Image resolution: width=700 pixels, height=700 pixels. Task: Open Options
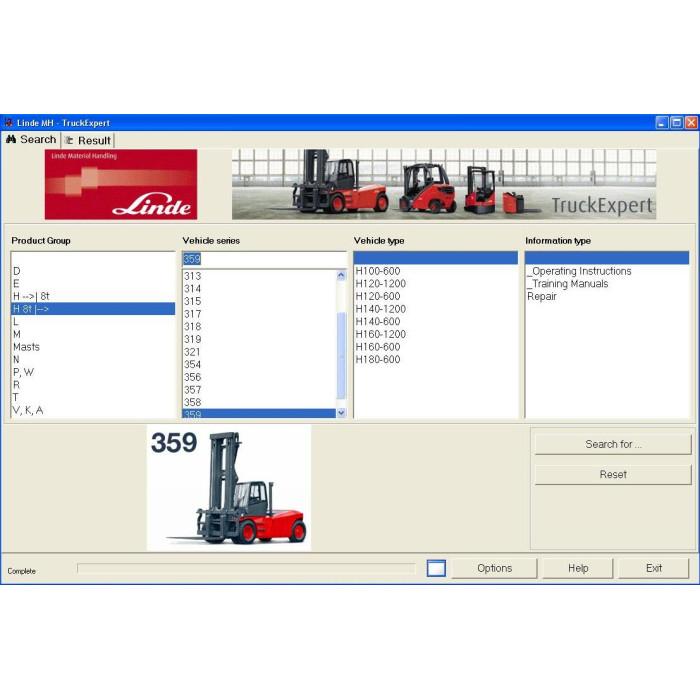click(494, 568)
